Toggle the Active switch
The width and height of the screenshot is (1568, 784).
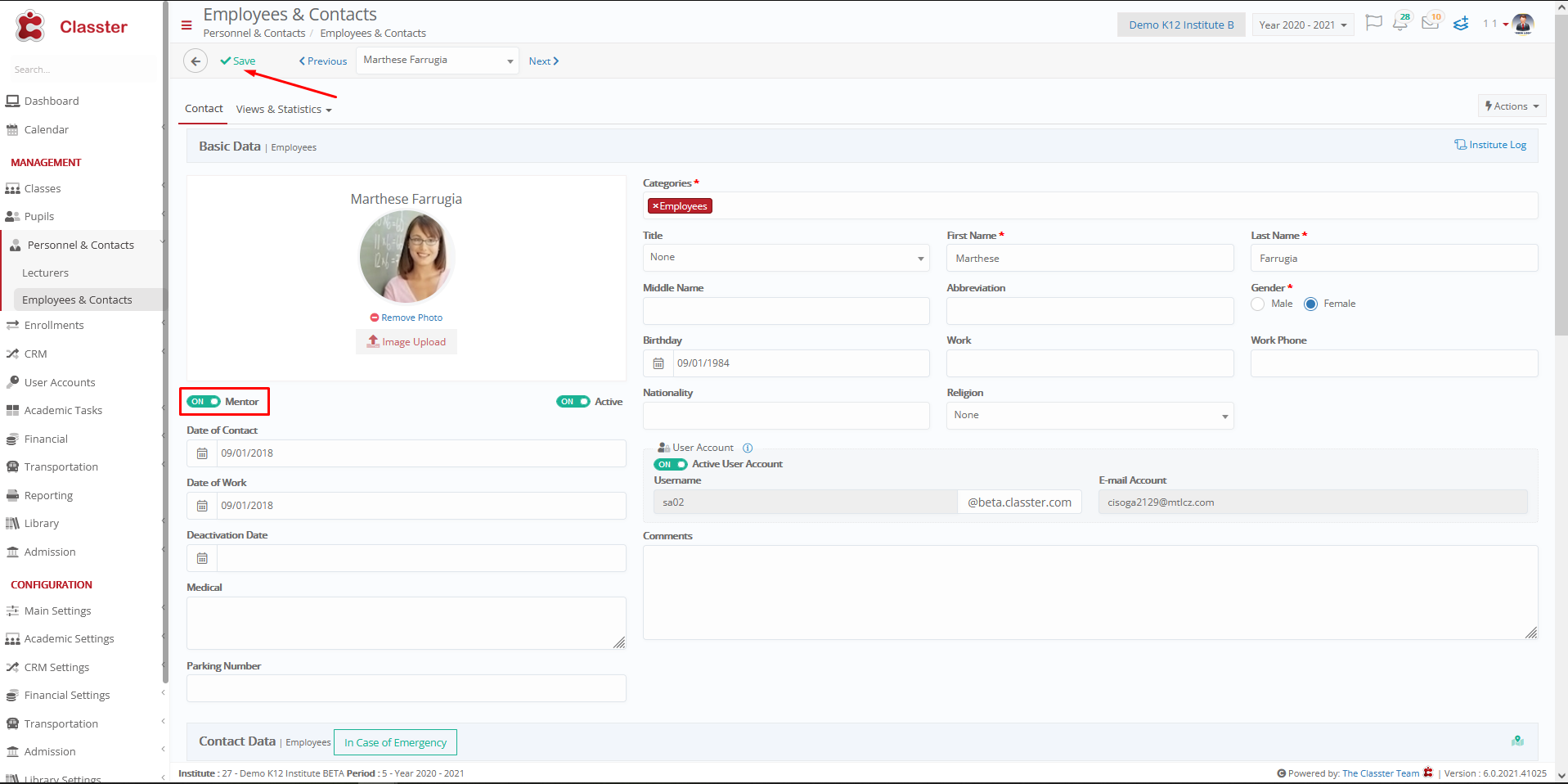coord(573,402)
